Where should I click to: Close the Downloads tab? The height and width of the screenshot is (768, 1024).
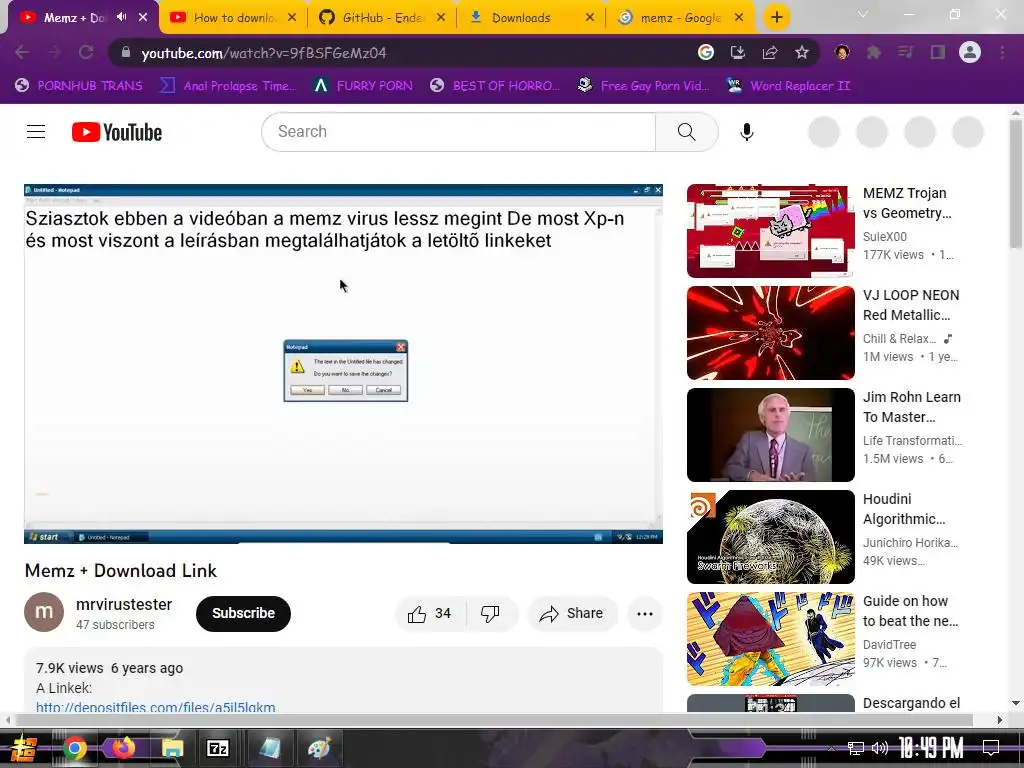590,18
